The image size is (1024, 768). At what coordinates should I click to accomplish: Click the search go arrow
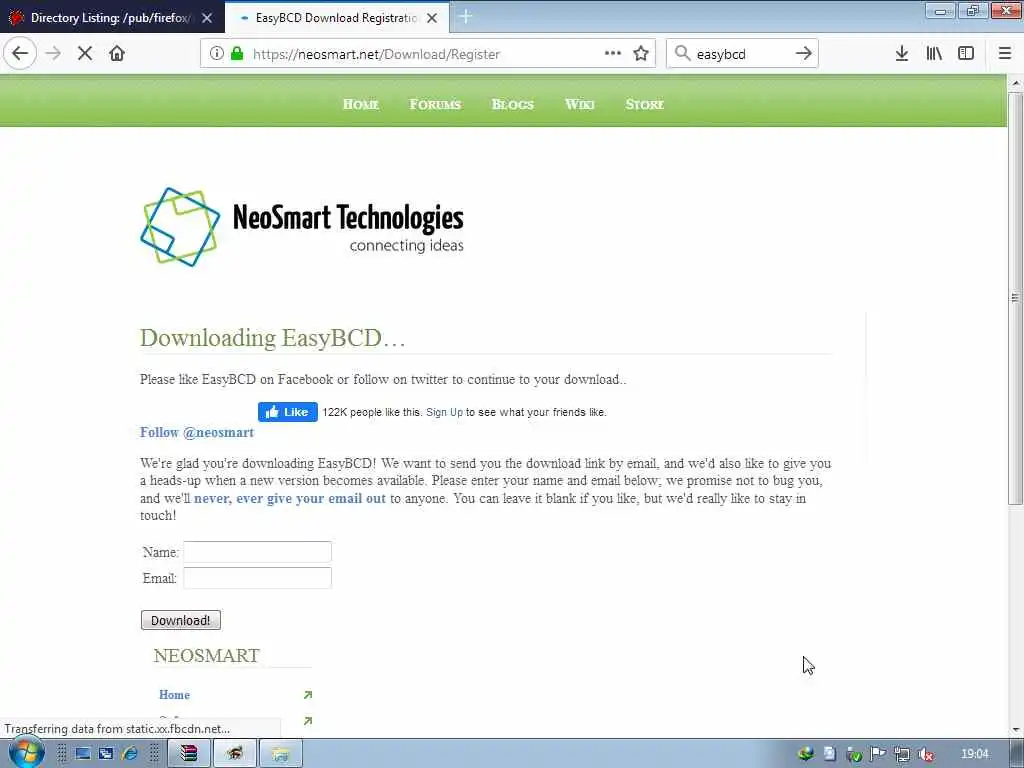[804, 54]
